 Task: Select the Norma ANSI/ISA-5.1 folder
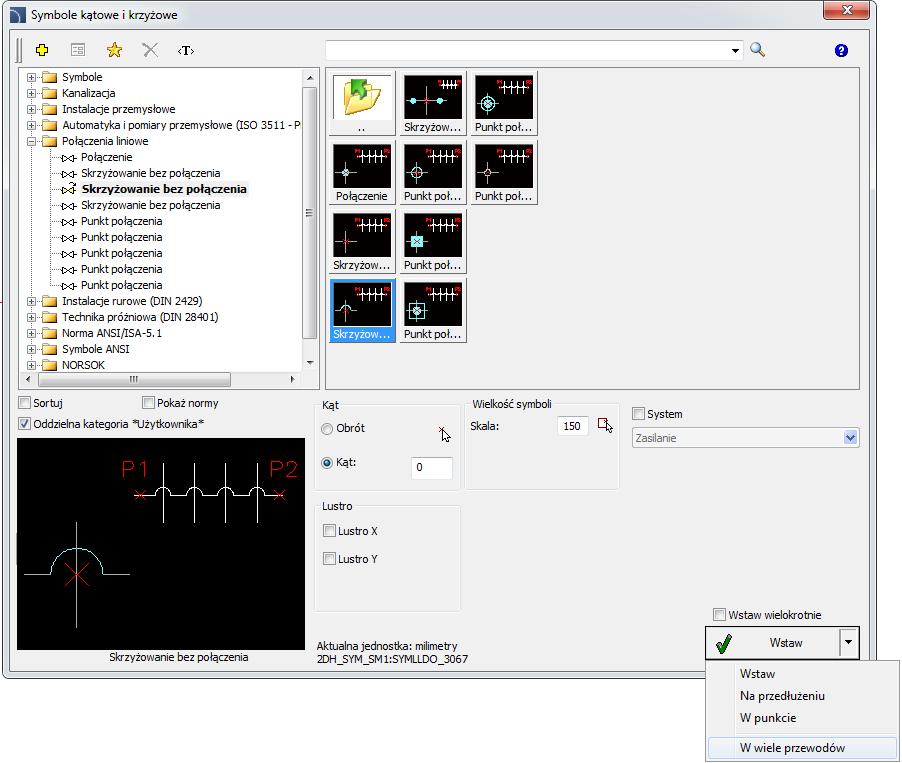click(x=112, y=333)
